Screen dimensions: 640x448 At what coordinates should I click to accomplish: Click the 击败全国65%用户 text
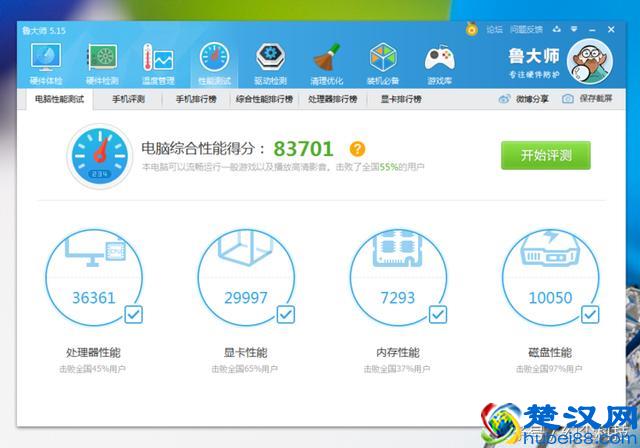pyautogui.click(x=244, y=369)
